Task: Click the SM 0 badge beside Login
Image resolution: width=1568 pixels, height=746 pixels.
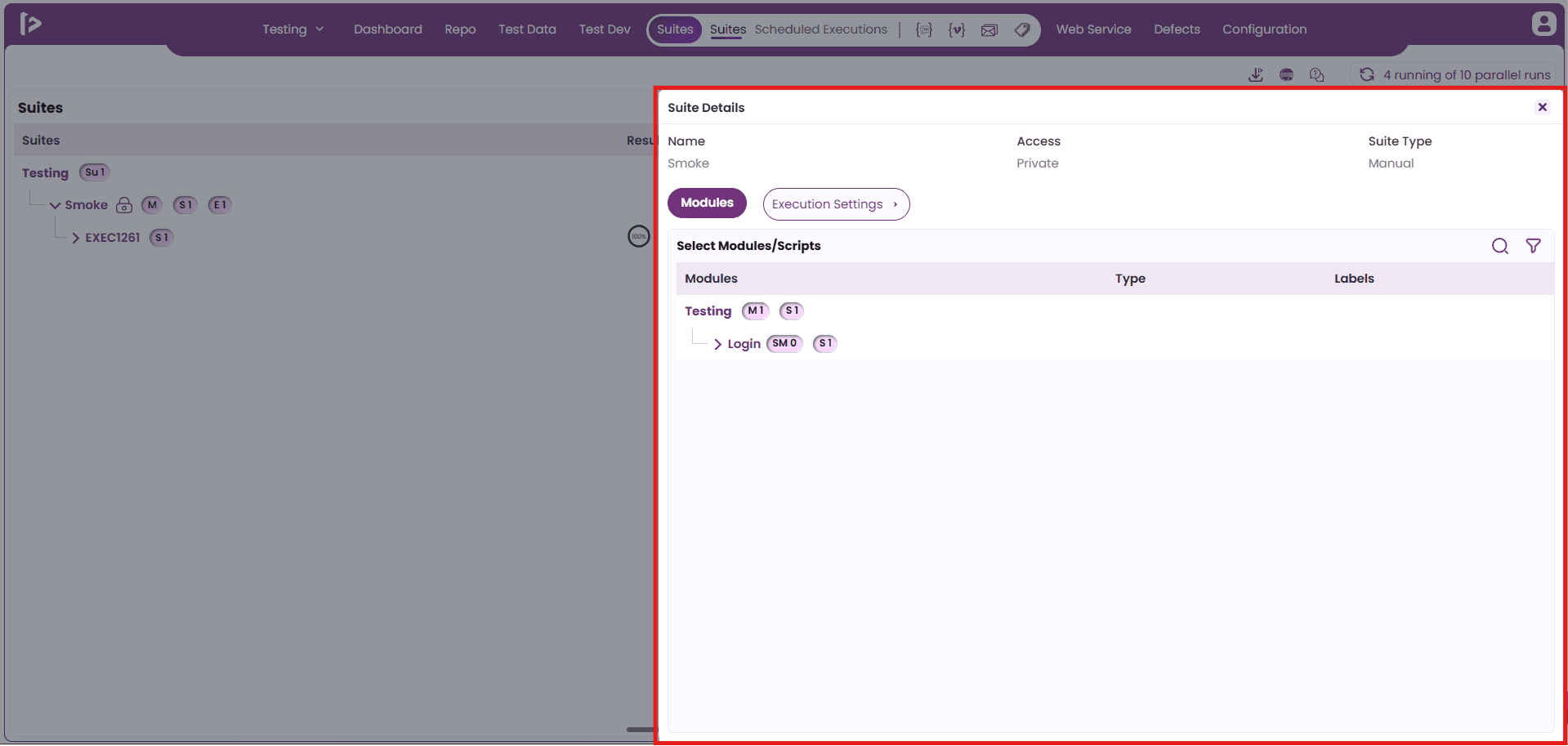Action: click(784, 343)
